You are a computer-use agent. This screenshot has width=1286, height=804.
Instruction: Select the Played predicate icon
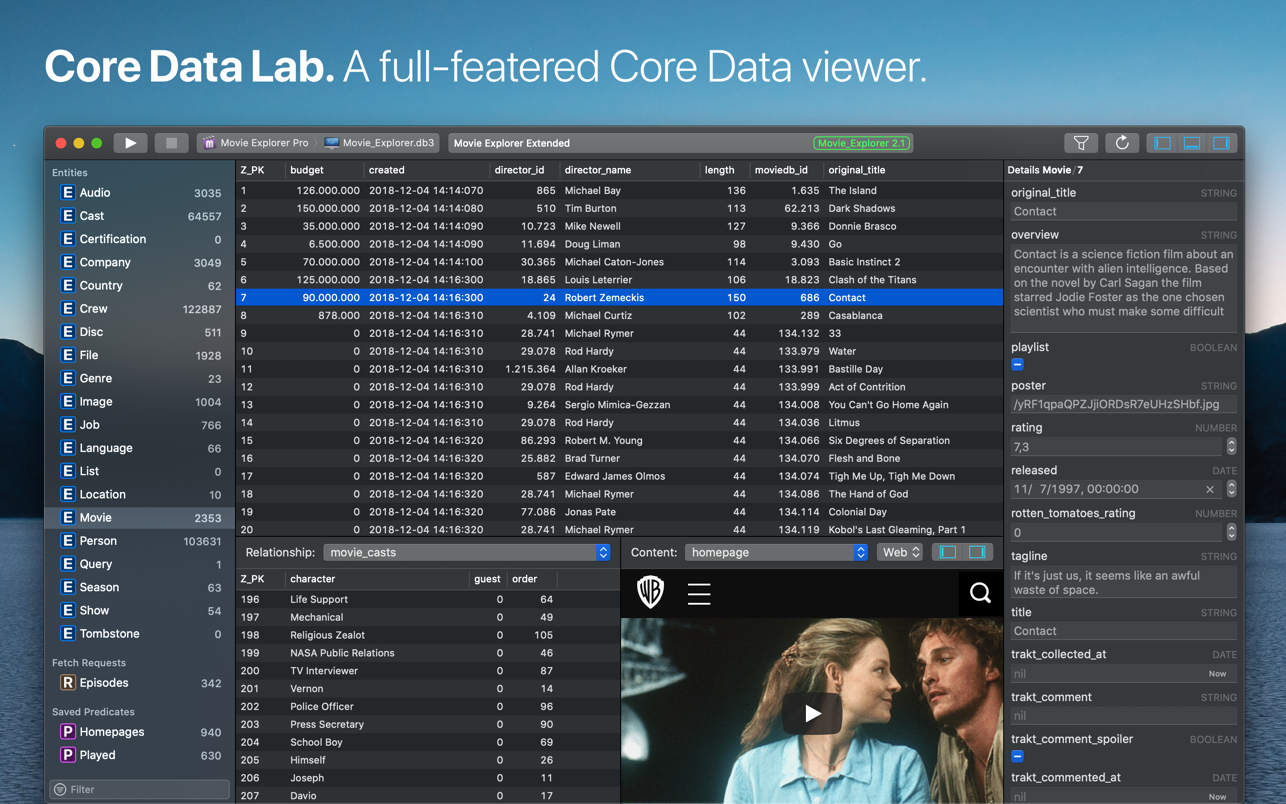coord(67,755)
